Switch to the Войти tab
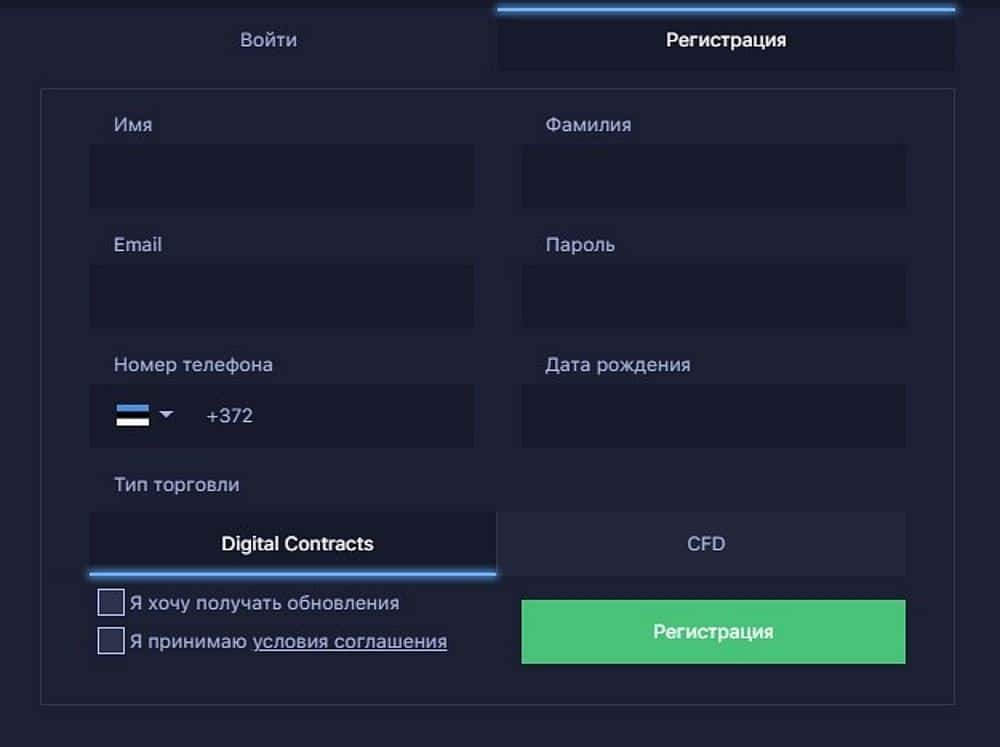 pos(268,40)
